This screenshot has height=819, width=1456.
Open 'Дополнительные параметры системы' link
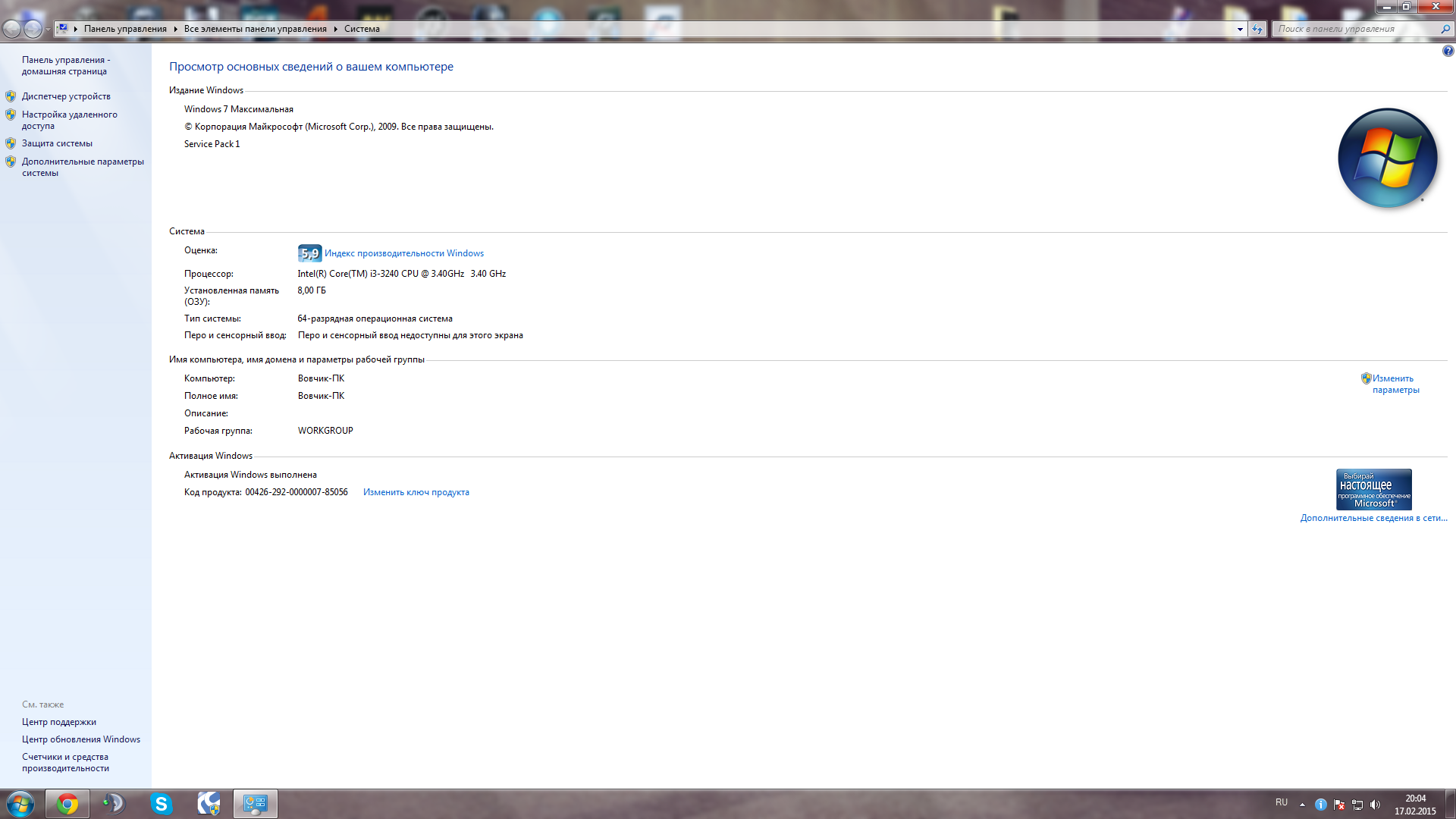pyautogui.click(x=83, y=167)
